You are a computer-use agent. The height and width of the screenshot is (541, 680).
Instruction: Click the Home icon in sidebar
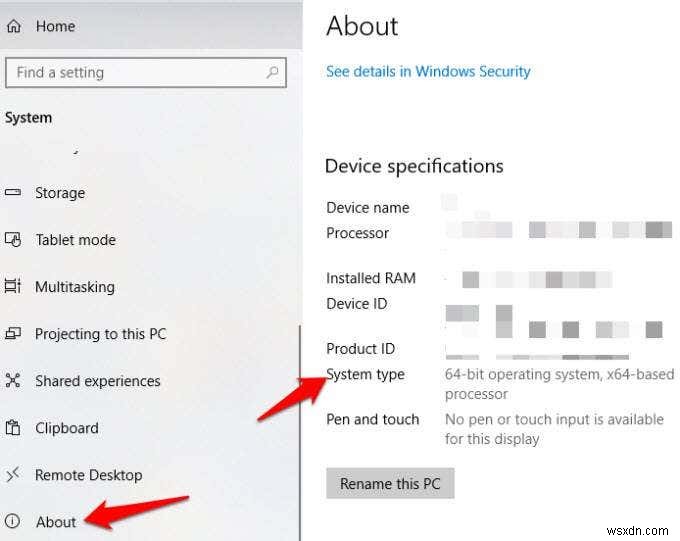pos(13,26)
